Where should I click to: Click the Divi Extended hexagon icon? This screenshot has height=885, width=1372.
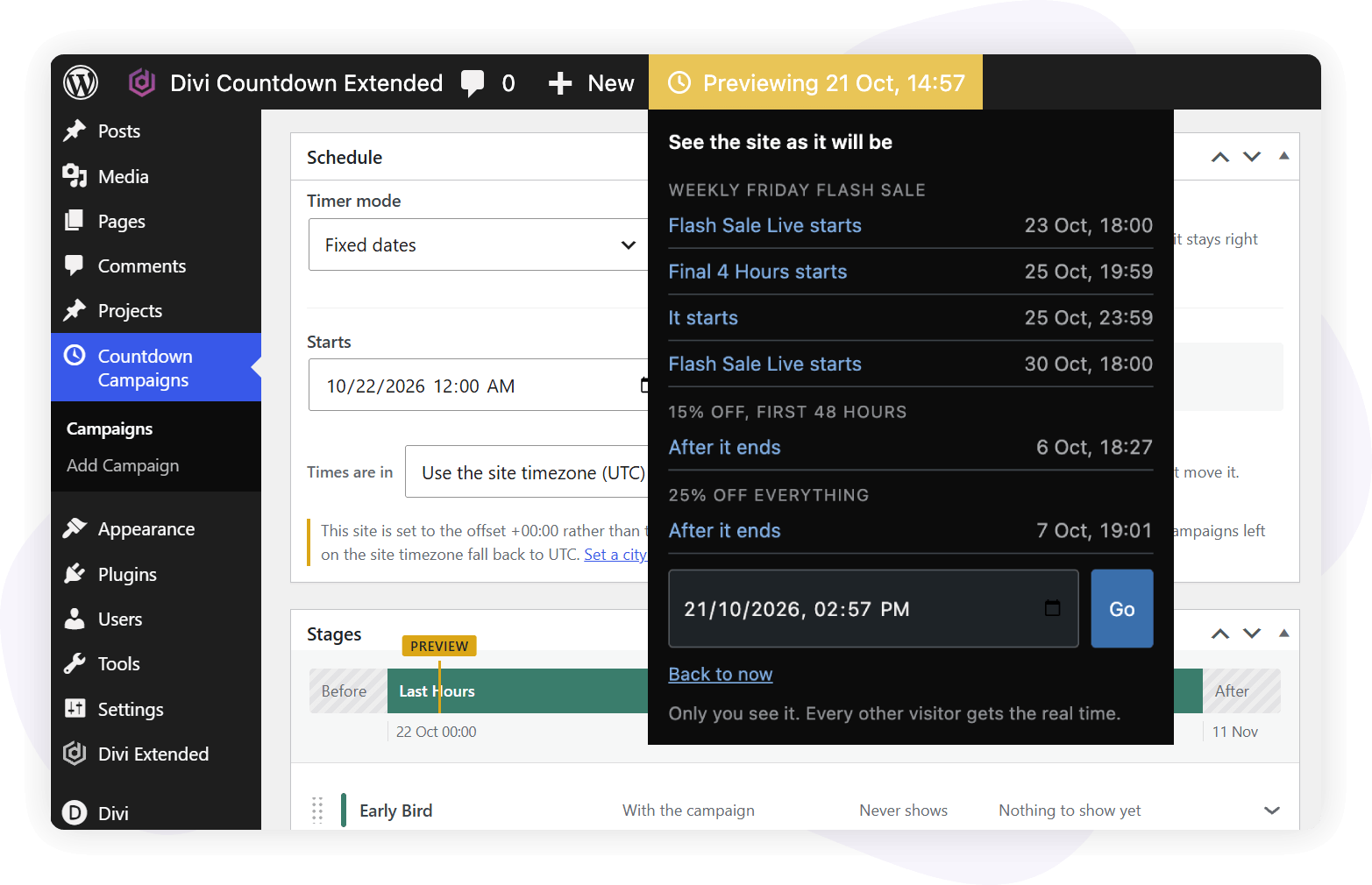pyautogui.click(x=75, y=754)
